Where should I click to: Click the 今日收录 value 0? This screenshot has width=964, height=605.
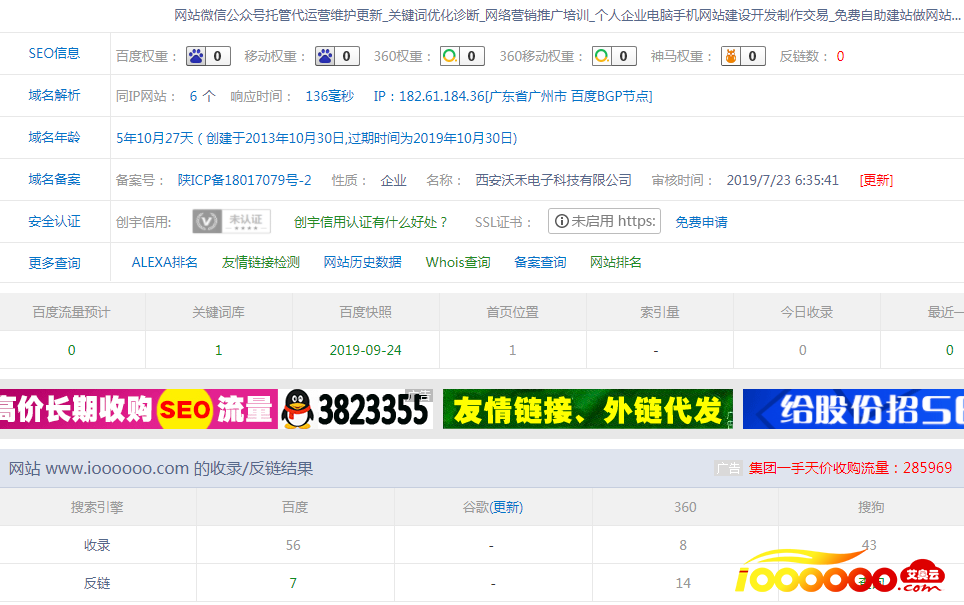point(802,350)
